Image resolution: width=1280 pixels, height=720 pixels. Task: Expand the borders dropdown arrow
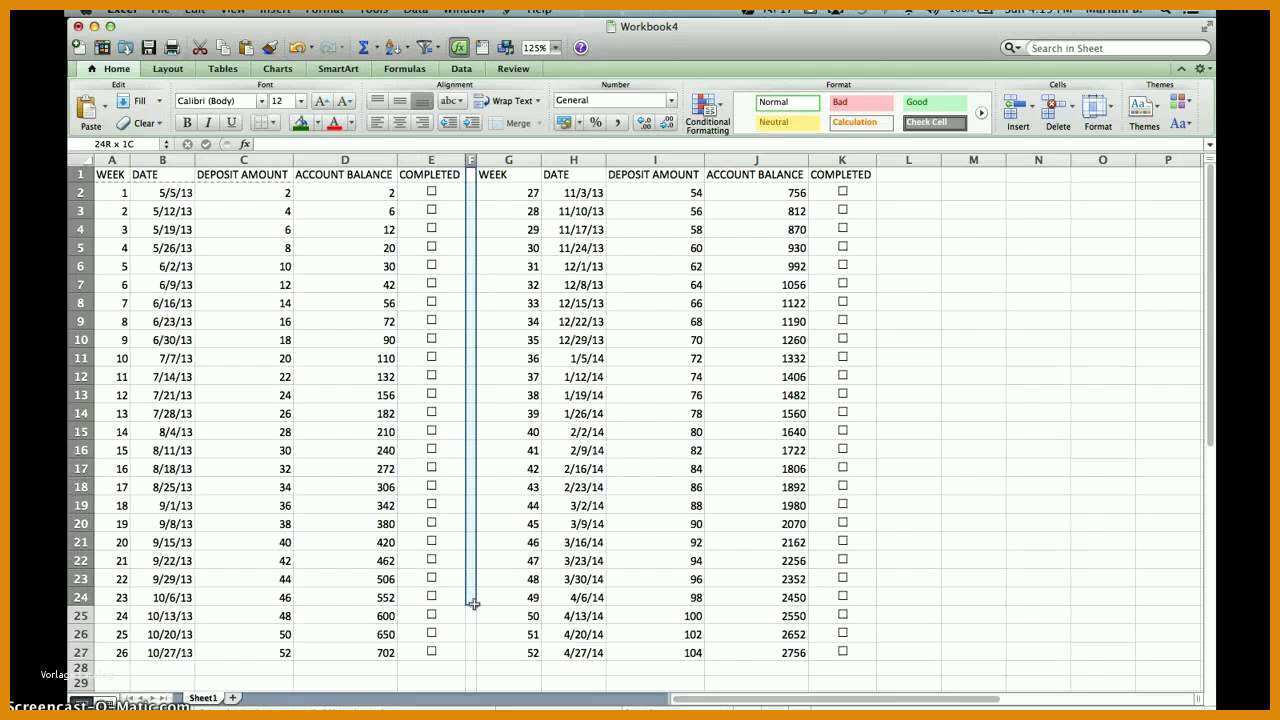click(275, 123)
